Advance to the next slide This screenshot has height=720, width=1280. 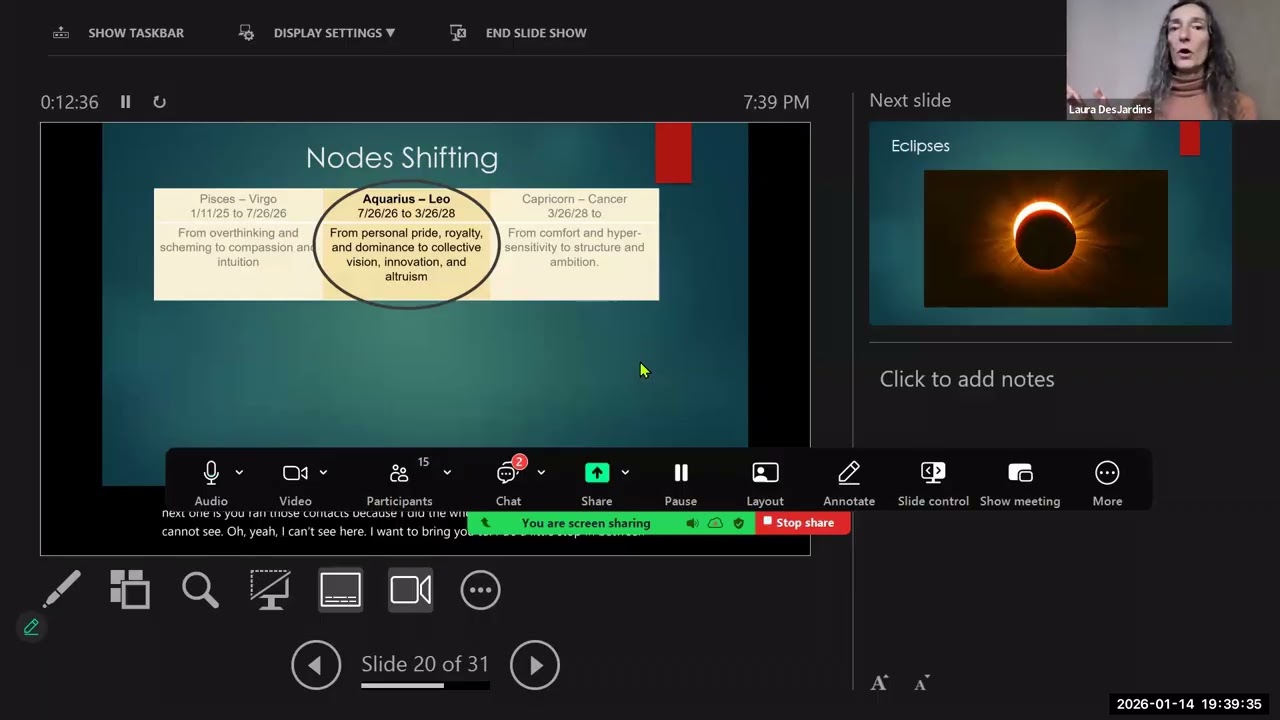(x=535, y=665)
